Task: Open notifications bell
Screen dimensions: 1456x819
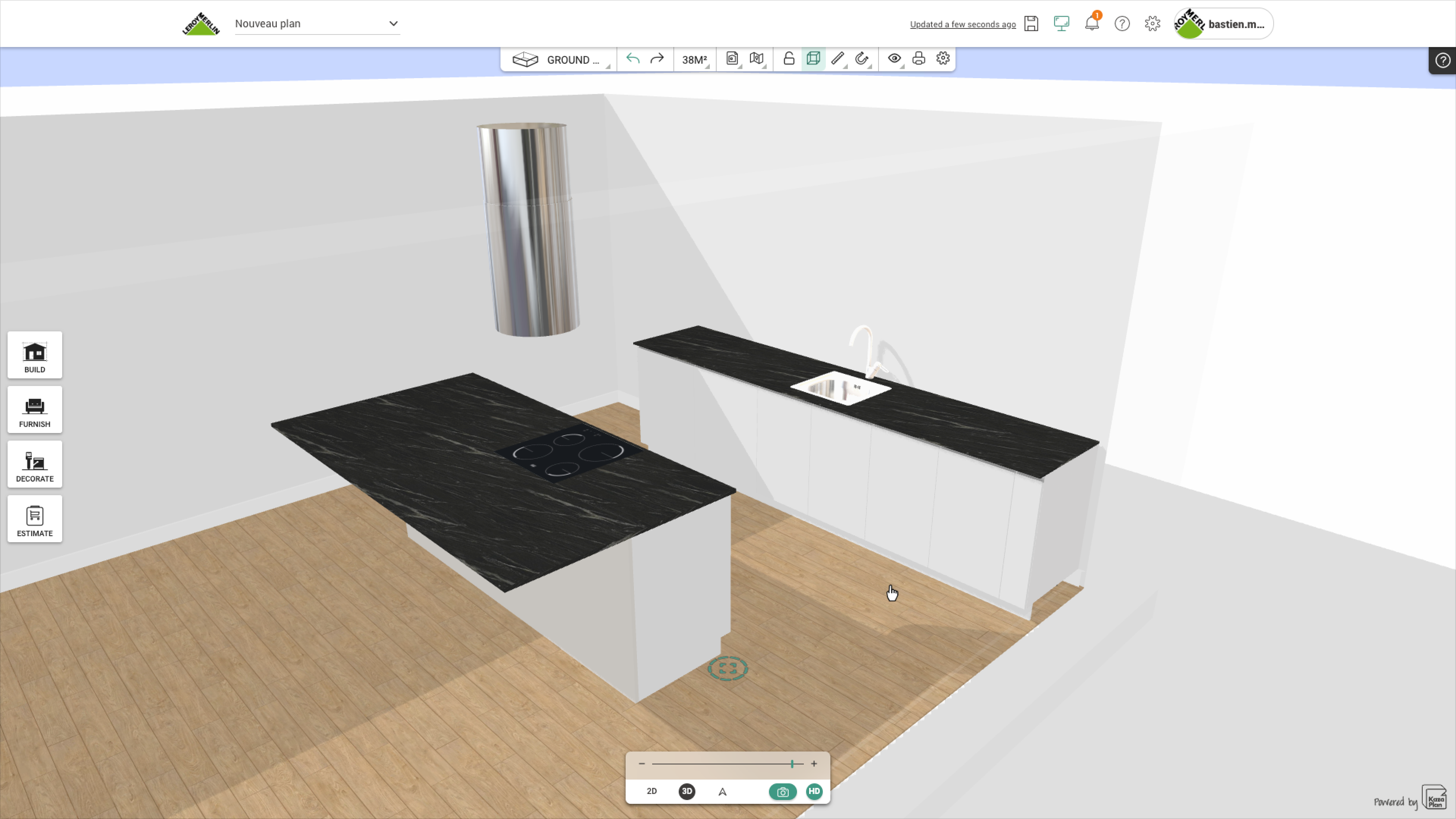Action: (1092, 23)
